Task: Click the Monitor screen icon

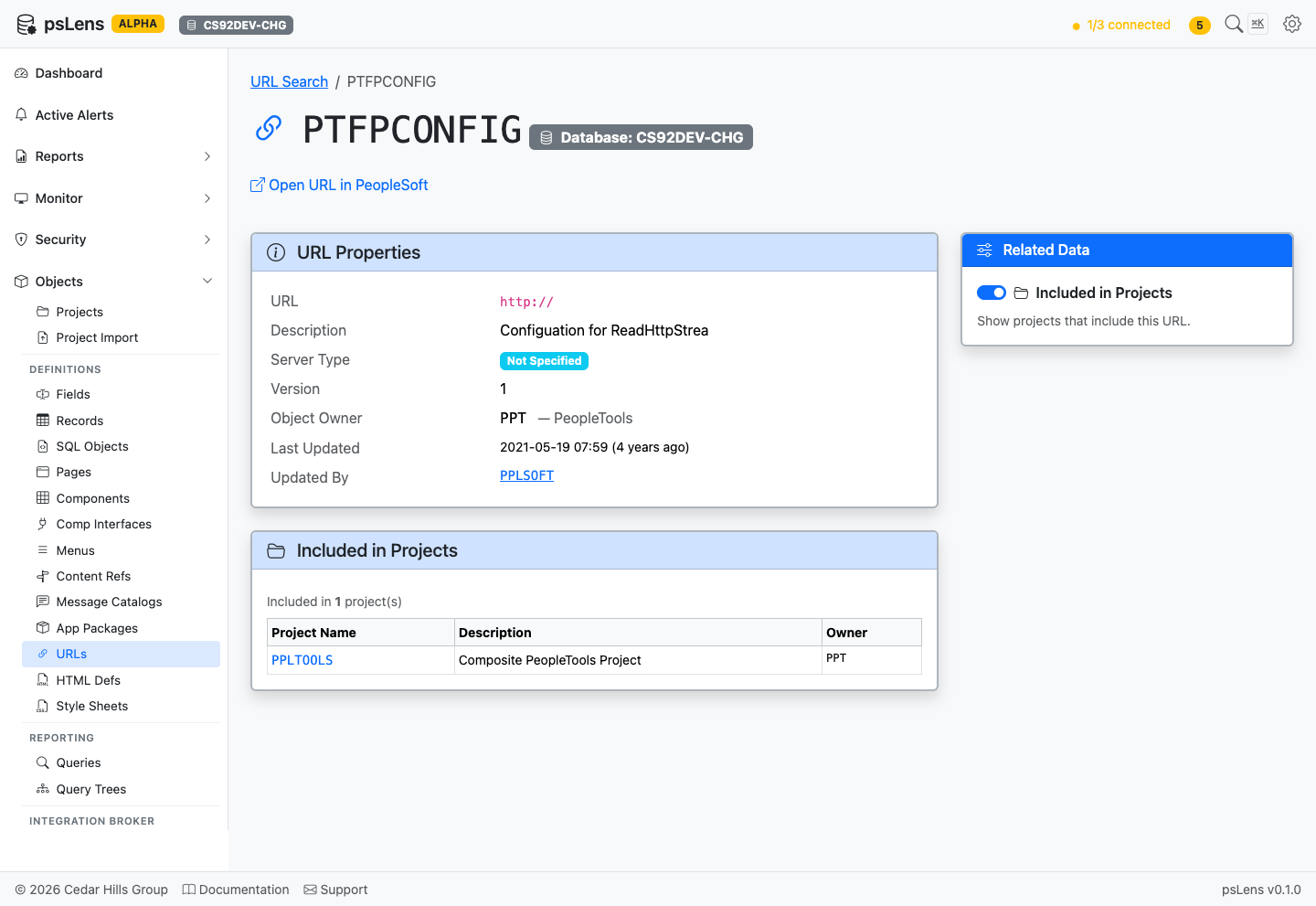Action: coord(22,198)
